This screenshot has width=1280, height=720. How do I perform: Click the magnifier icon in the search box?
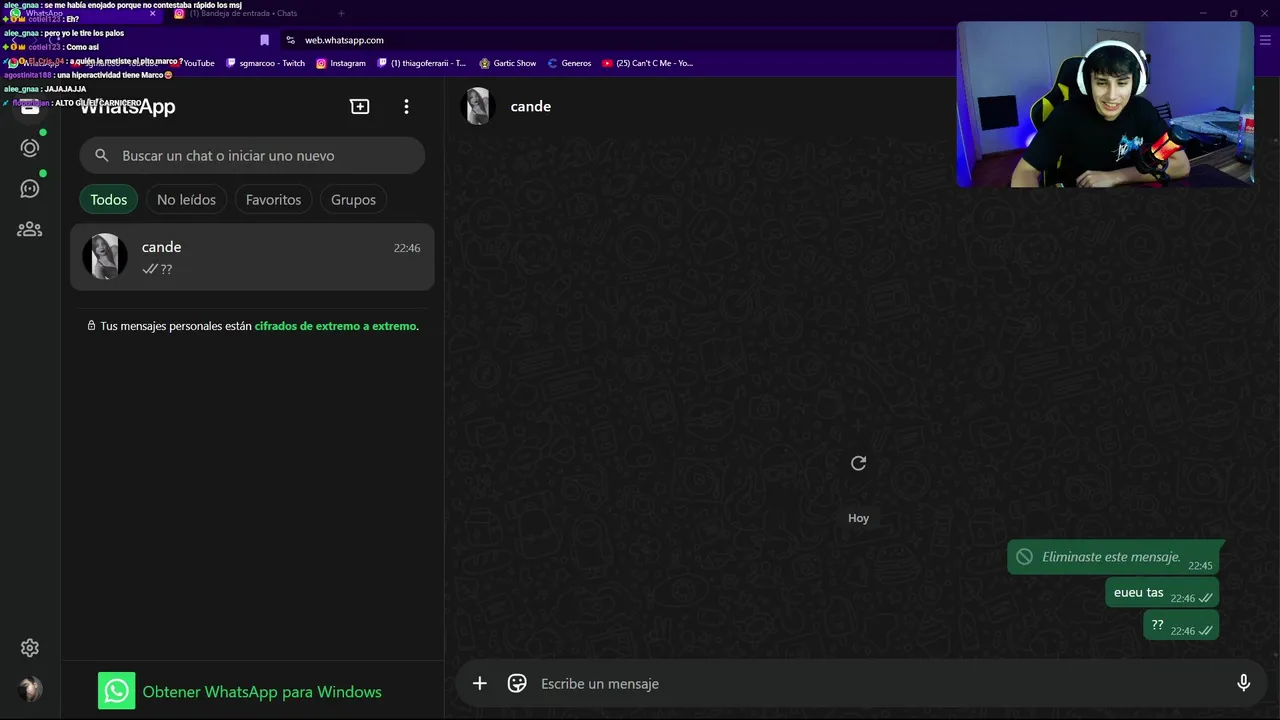coord(102,155)
